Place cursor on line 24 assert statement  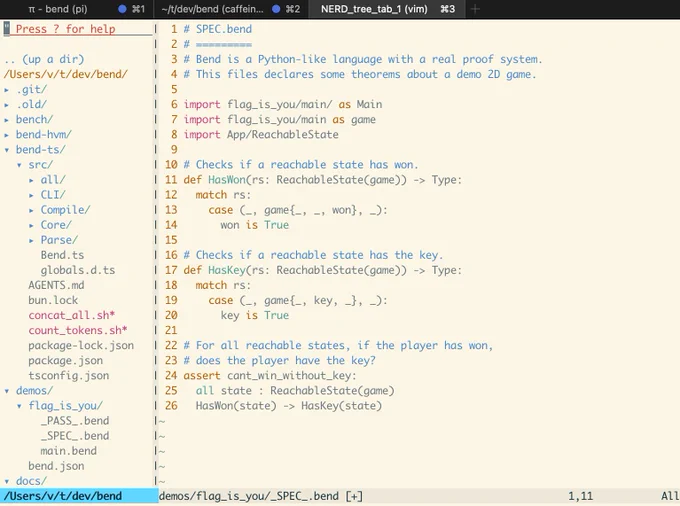(x=269, y=375)
